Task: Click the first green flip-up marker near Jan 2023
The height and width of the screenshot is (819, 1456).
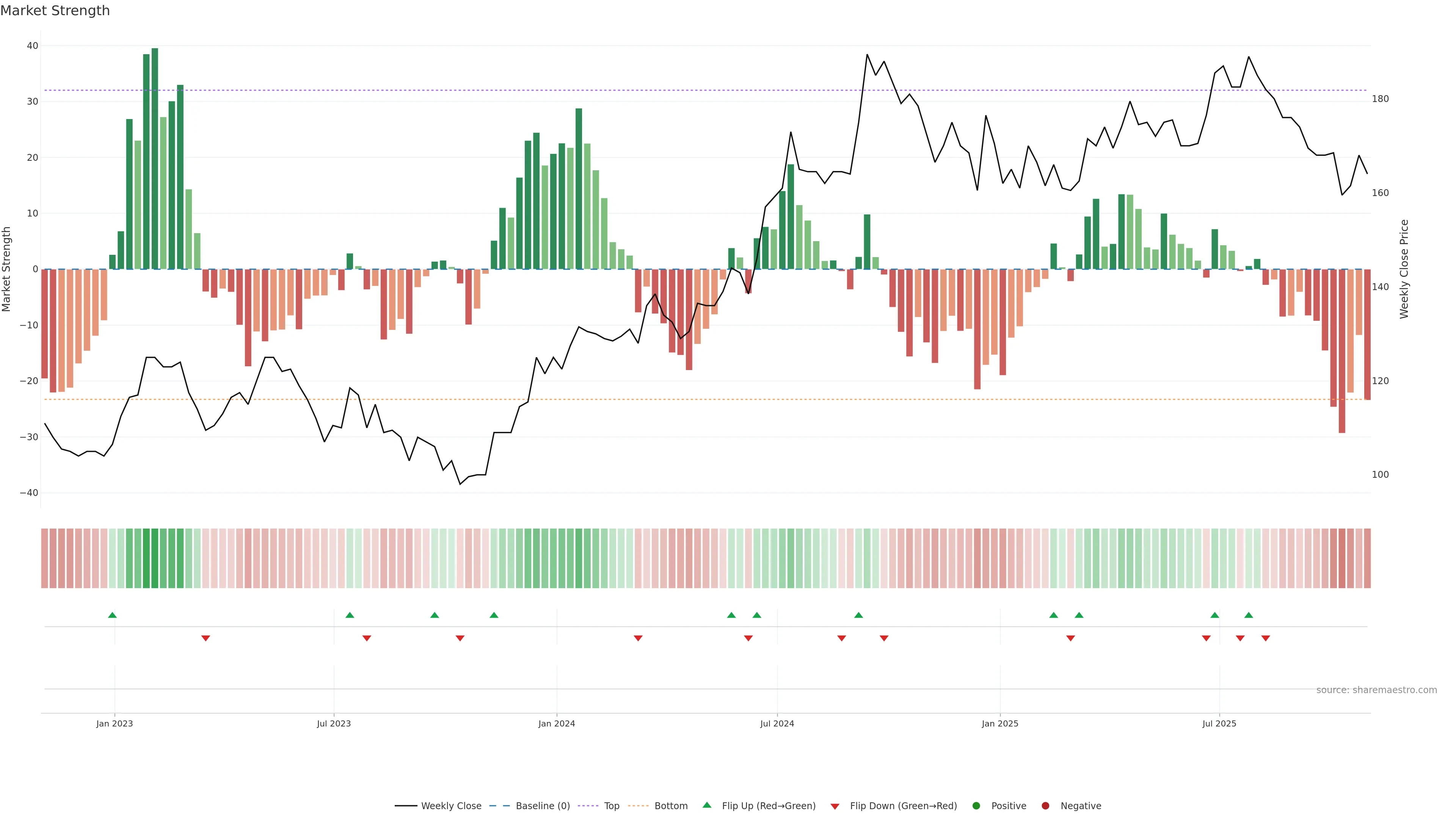Action: pos(113,615)
